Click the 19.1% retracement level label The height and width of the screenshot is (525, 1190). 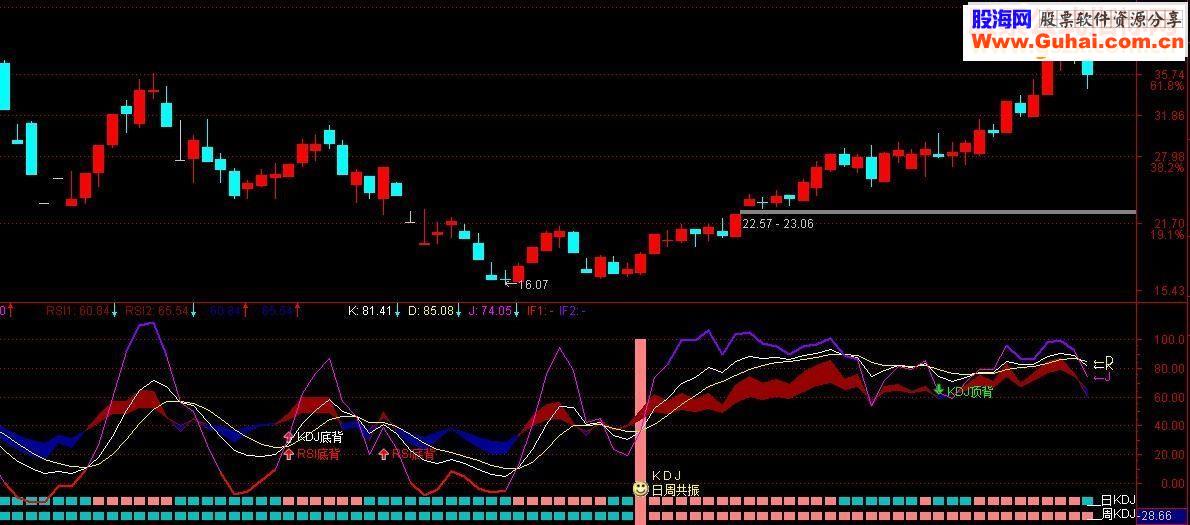click(1169, 235)
